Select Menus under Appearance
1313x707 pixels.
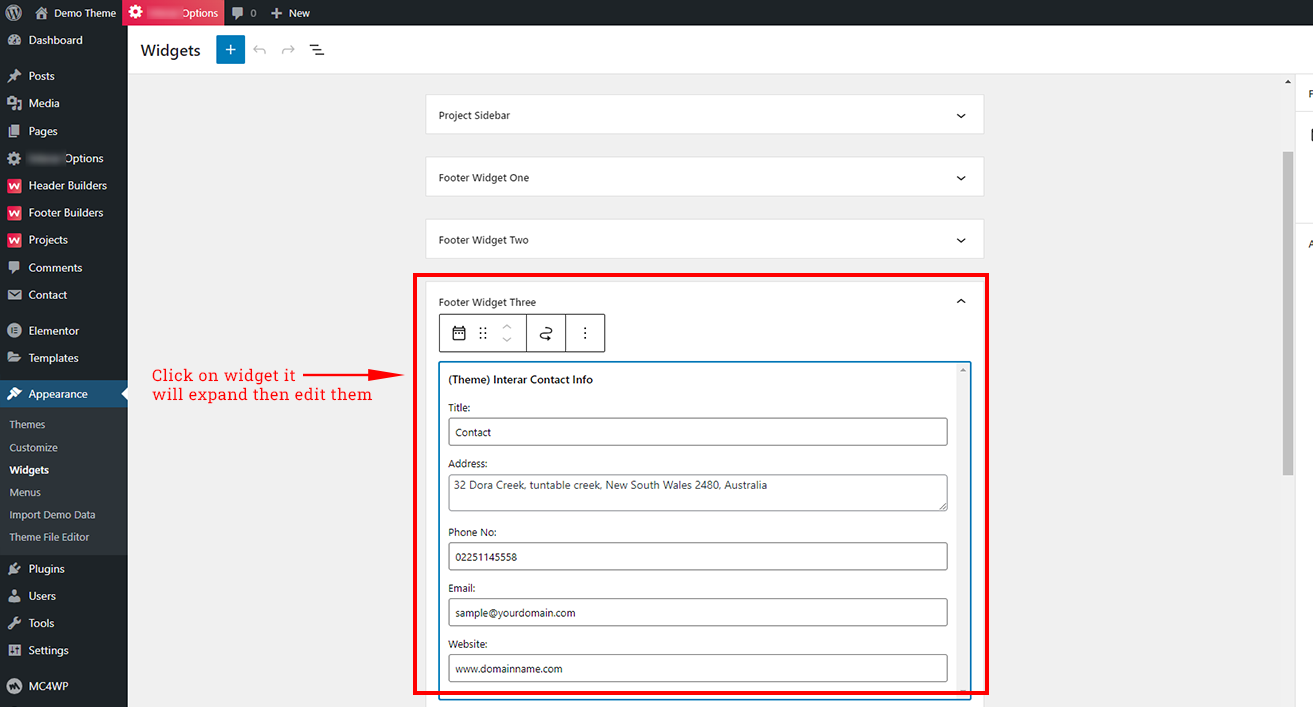[25, 492]
